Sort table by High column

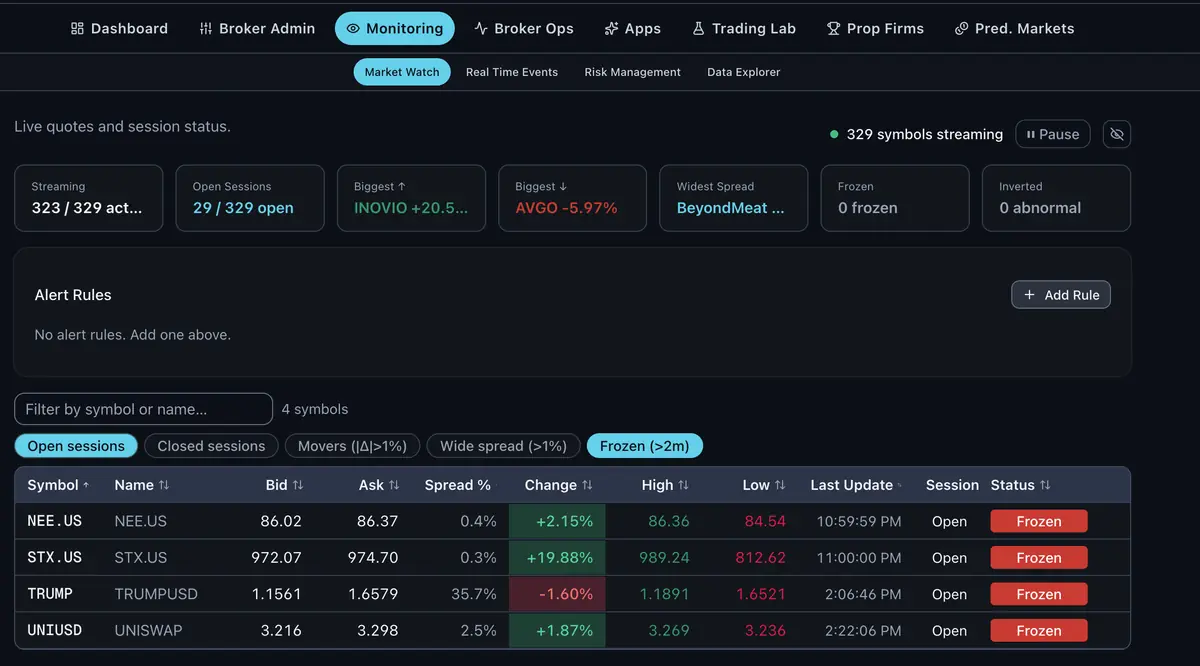tap(665, 485)
